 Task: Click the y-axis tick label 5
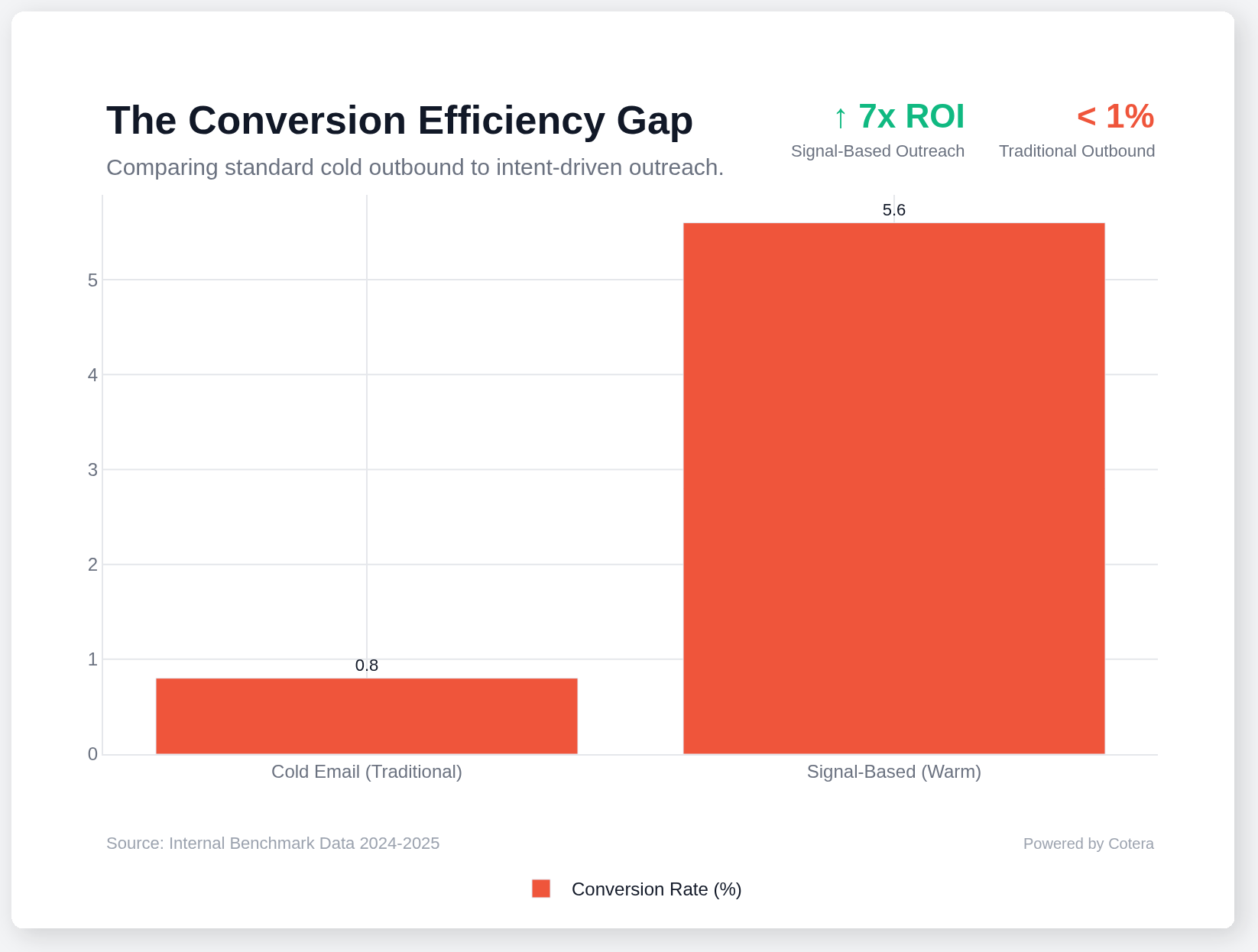pyautogui.click(x=92, y=280)
